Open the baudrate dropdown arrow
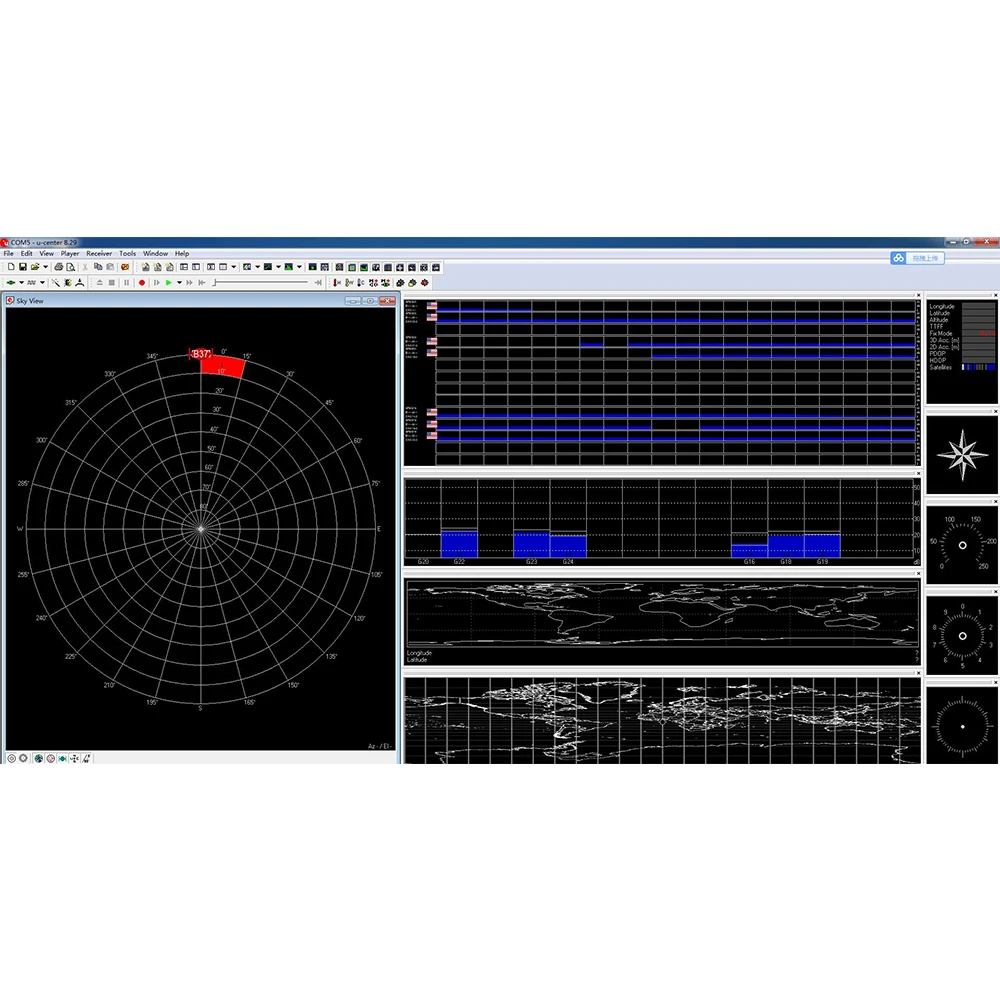Image resolution: width=1000 pixels, height=1000 pixels. pyautogui.click(x=42, y=283)
